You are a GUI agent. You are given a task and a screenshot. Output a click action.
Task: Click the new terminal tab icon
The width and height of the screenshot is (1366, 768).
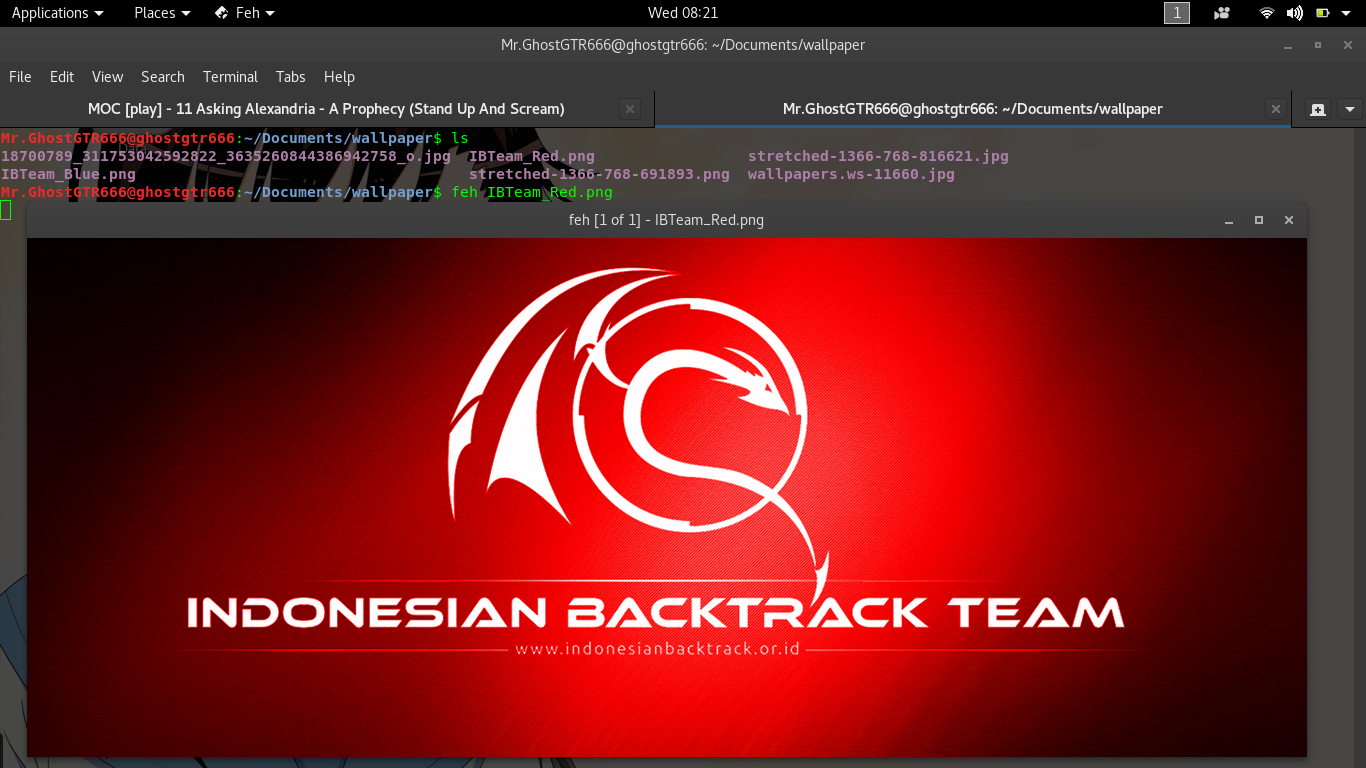coord(1317,109)
